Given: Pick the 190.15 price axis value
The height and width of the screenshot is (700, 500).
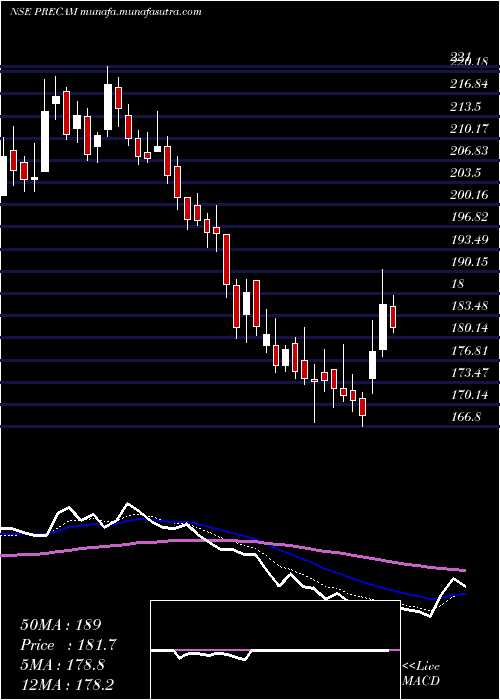Looking at the screenshot, I should tap(469, 262).
